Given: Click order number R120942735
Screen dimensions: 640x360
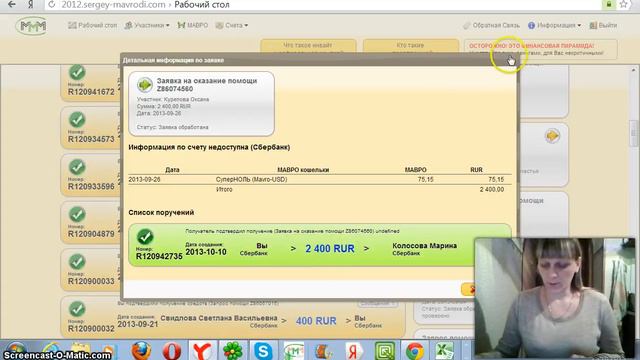Looking at the screenshot, I should coord(159,256).
